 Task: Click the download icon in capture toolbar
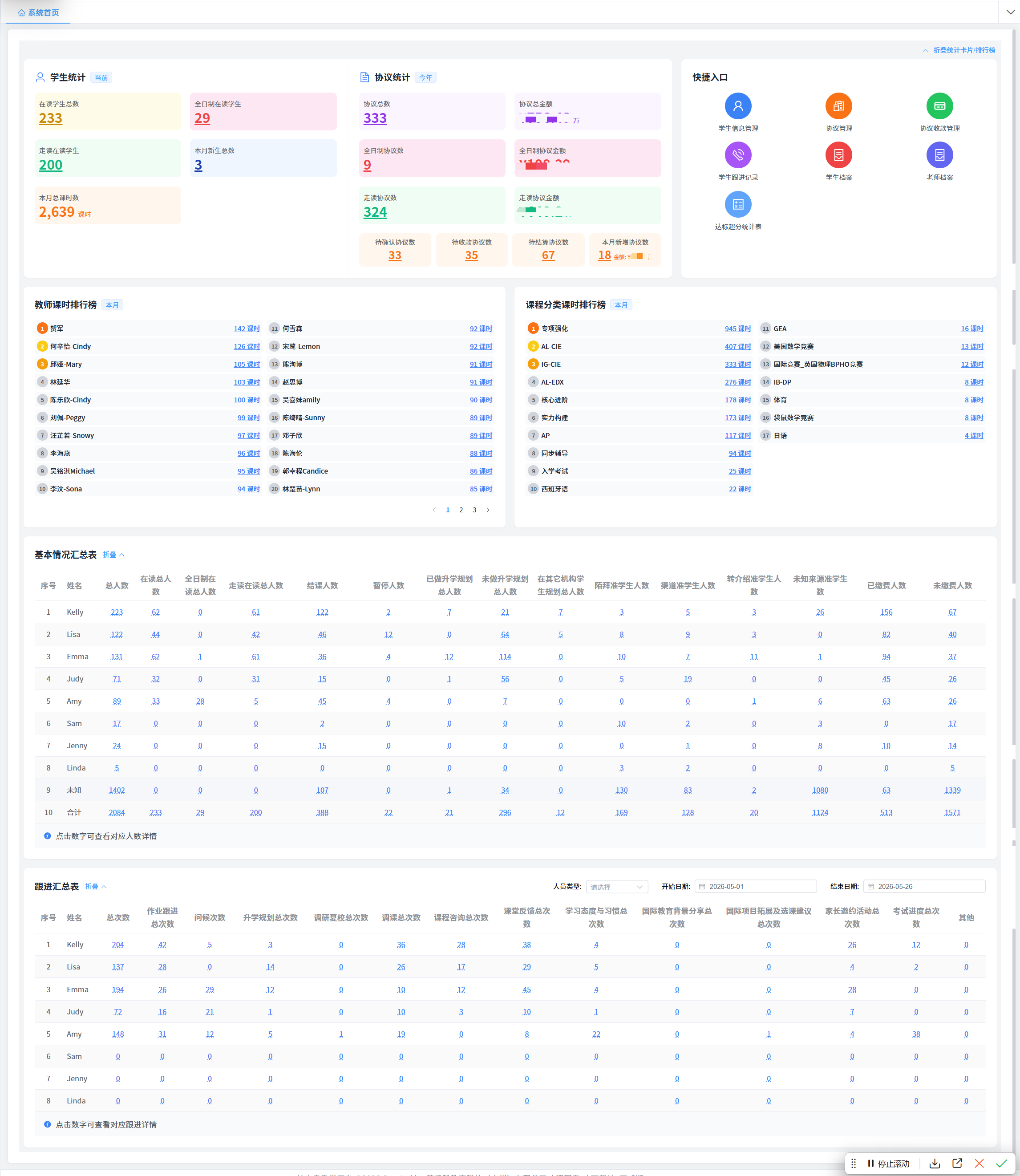pos(935,1163)
